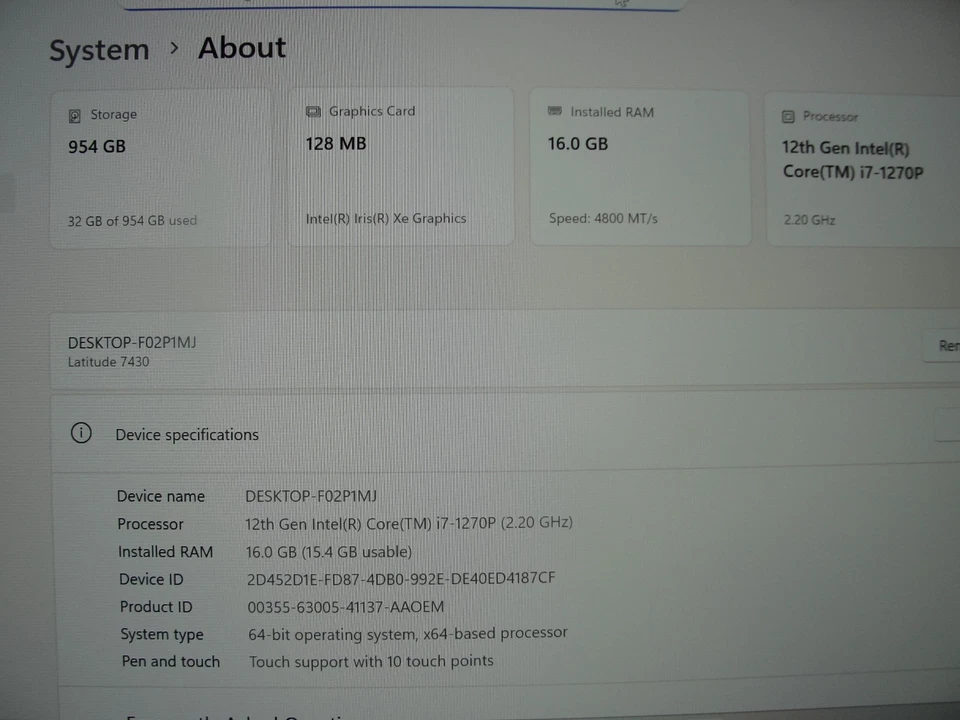Click the Storage drive icon
Viewport: 960px width, 720px height.
pyautogui.click(x=75, y=114)
